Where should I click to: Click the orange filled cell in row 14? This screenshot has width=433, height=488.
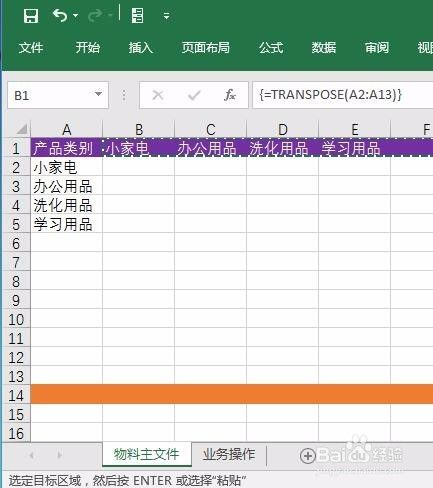click(232, 394)
